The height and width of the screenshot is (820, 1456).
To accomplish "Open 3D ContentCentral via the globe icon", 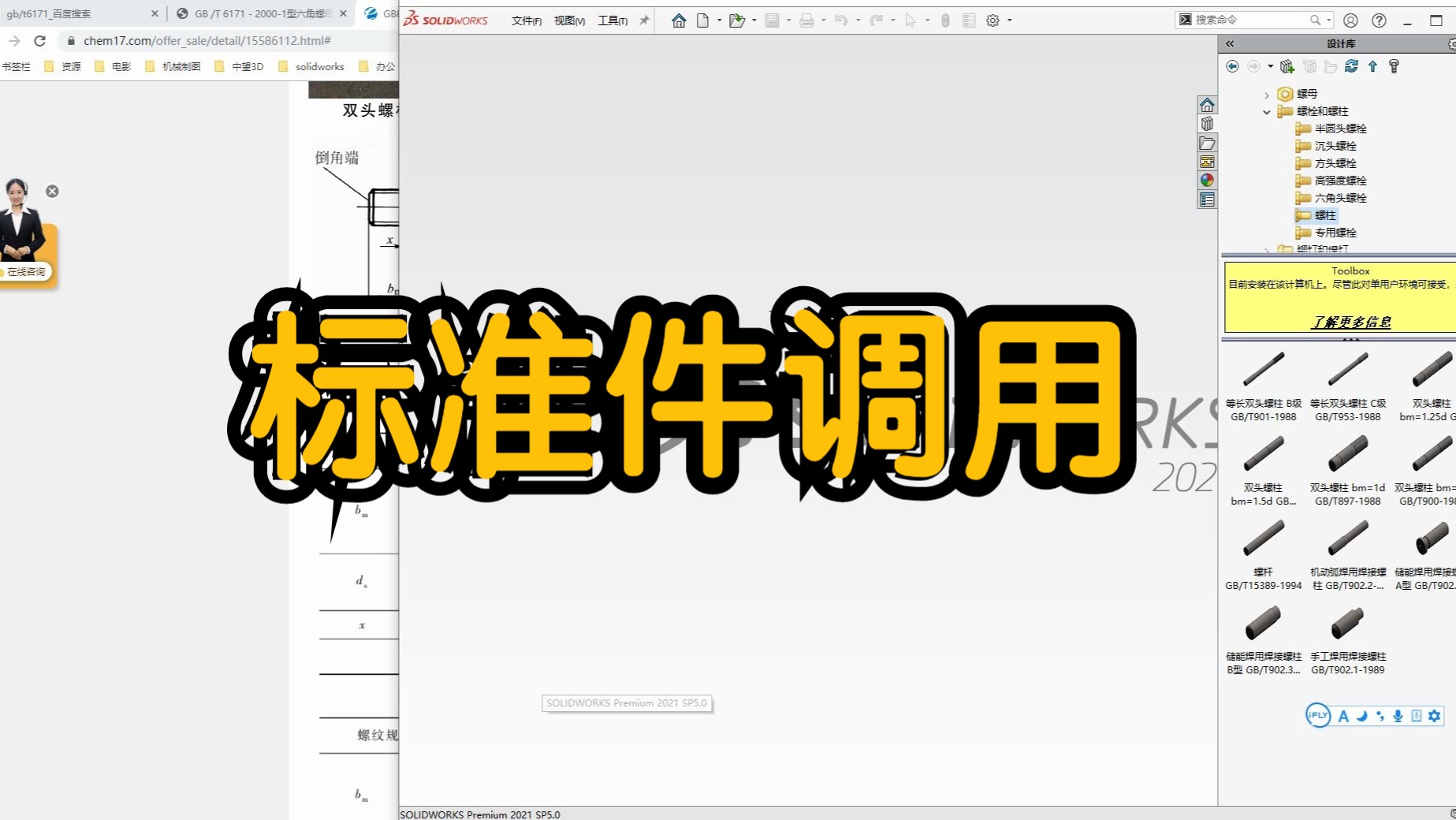I will pos(1207,180).
